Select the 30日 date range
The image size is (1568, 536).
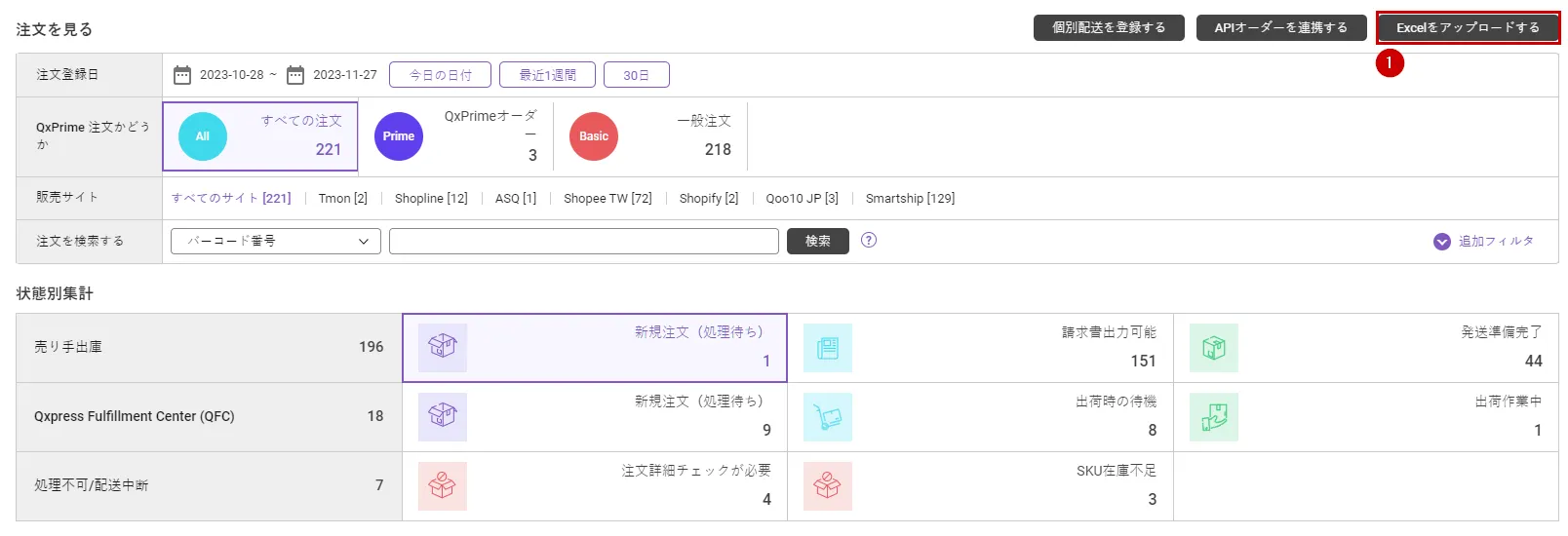pyautogui.click(x=636, y=75)
